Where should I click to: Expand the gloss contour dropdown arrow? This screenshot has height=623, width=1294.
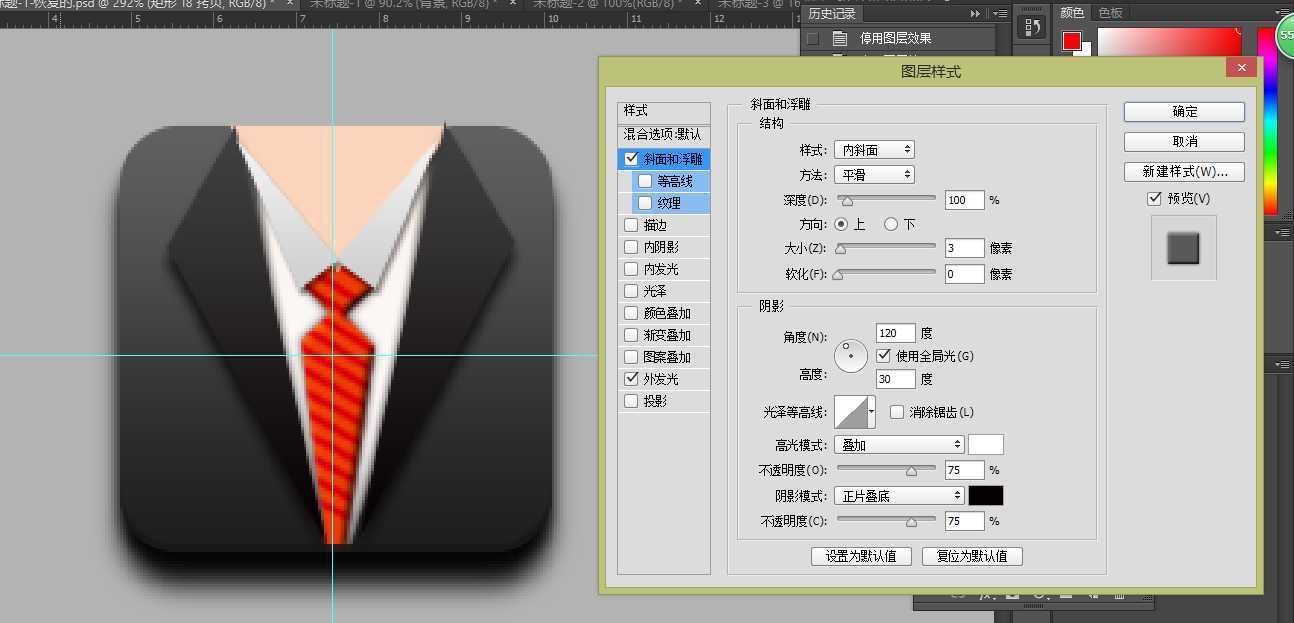pyautogui.click(x=871, y=411)
